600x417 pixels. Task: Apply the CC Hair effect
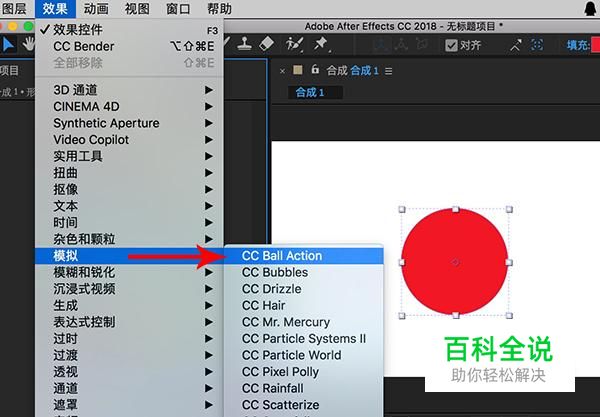303,305
